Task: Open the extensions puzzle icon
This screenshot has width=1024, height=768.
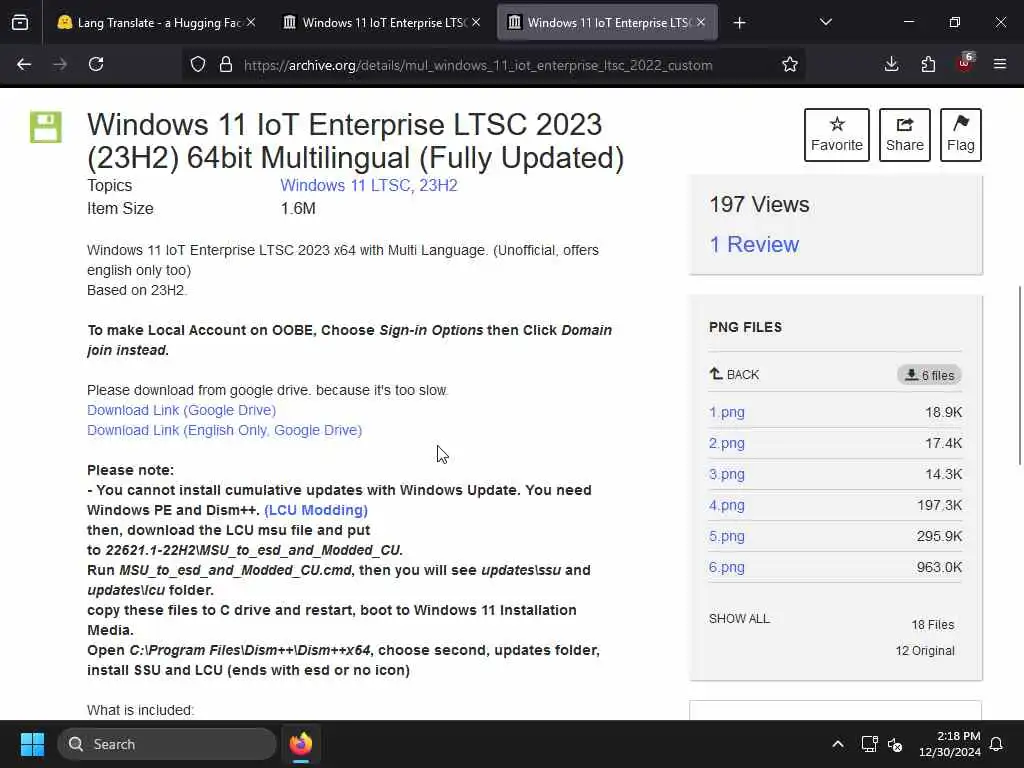Action: click(x=928, y=64)
